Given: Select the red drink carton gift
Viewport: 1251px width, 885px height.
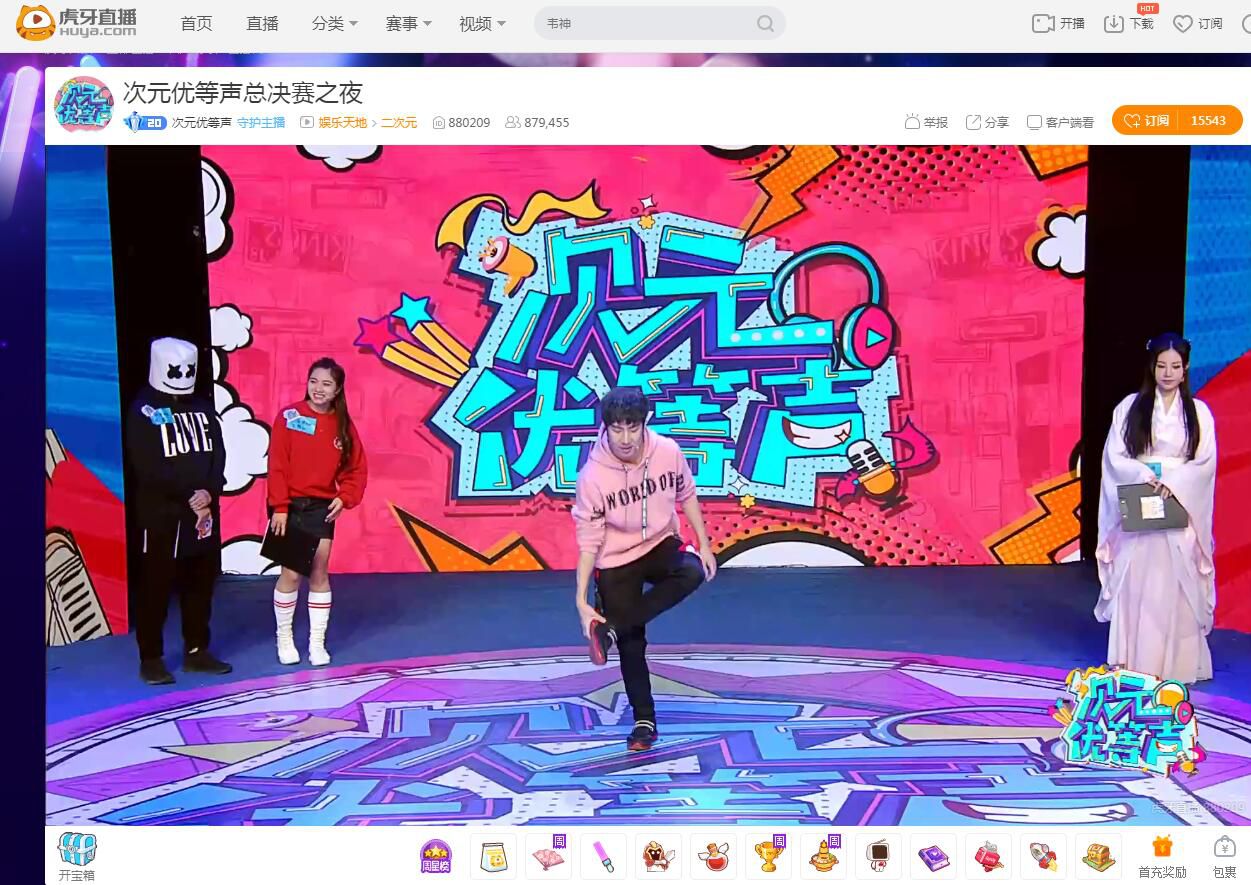Looking at the screenshot, I should point(988,857).
